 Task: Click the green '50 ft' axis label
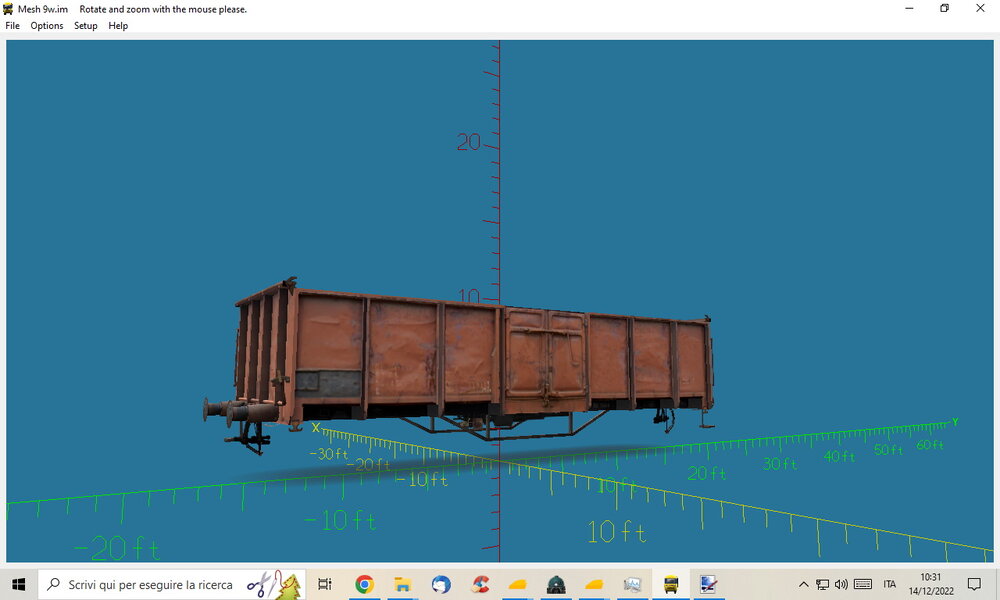(x=888, y=450)
